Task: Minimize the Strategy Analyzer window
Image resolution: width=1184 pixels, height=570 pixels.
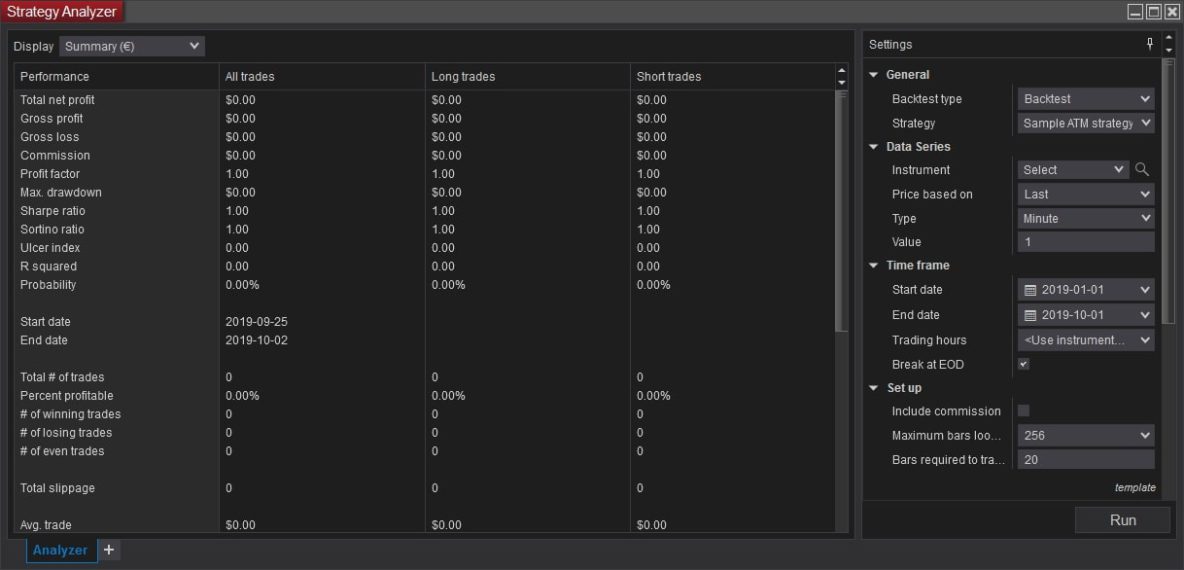Action: click(x=1136, y=11)
